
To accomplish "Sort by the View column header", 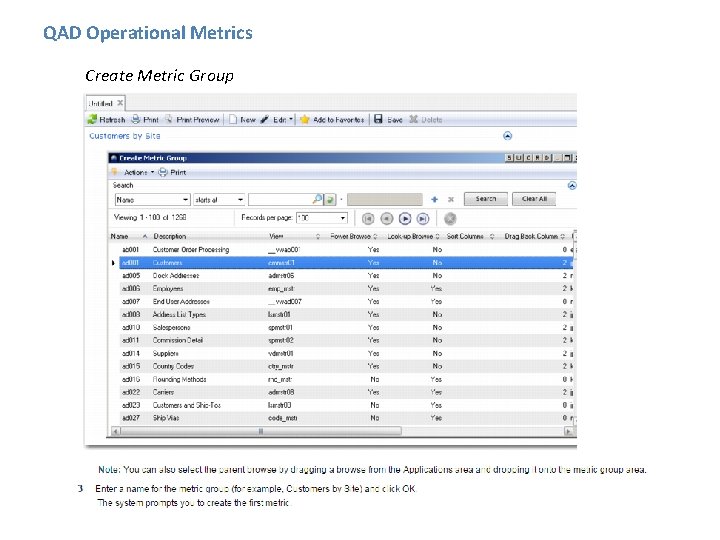I will click(x=276, y=236).
